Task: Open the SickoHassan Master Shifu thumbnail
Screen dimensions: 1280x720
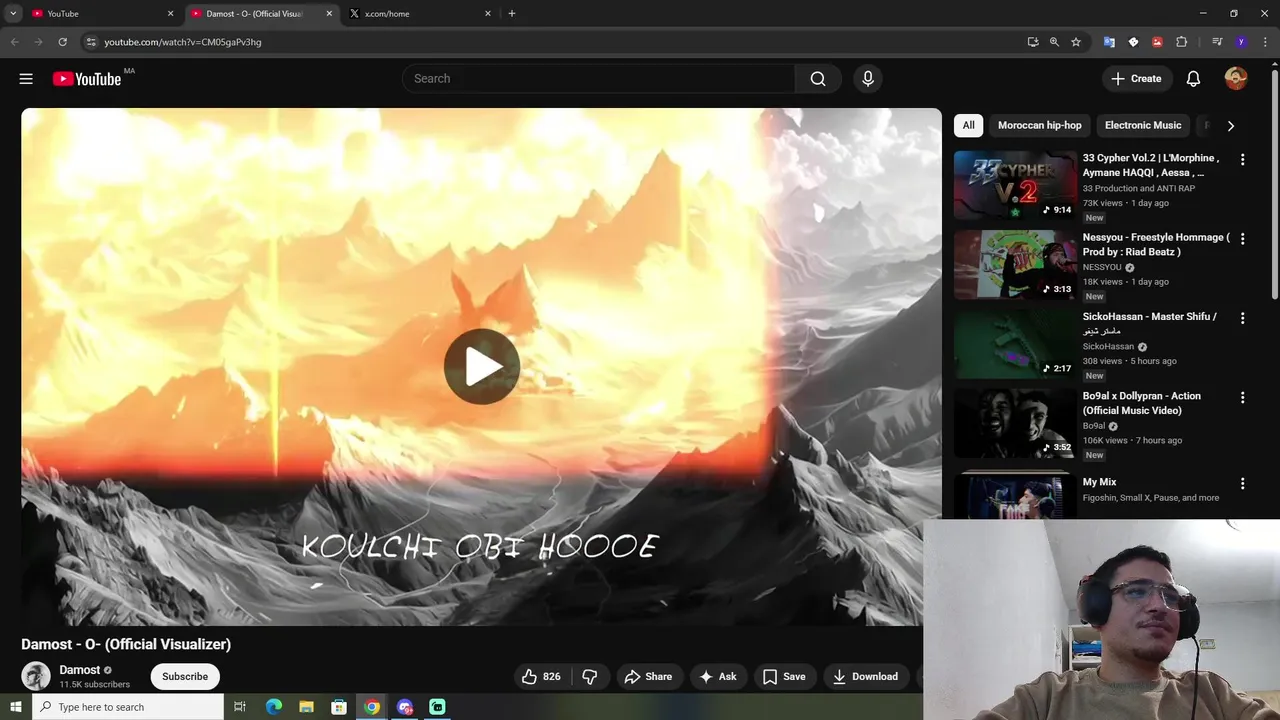Action: click(x=1015, y=344)
